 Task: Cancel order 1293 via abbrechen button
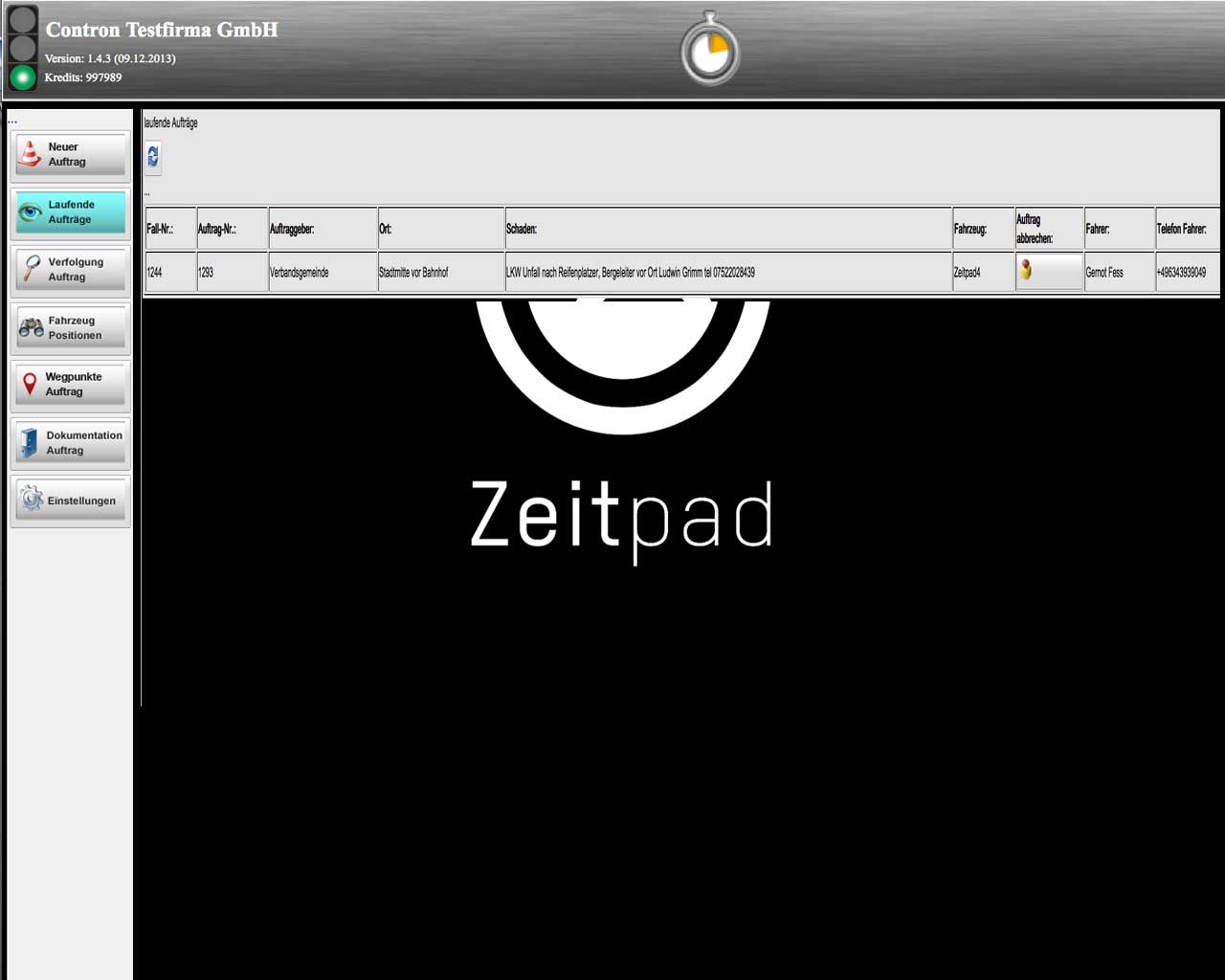[1049, 272]
